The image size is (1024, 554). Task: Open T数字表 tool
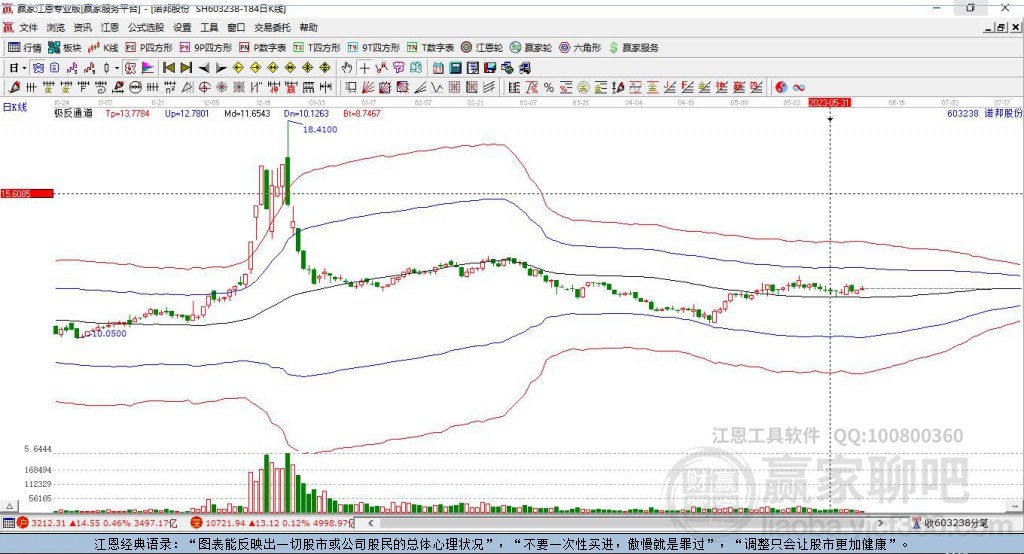(x=430, y=48)
